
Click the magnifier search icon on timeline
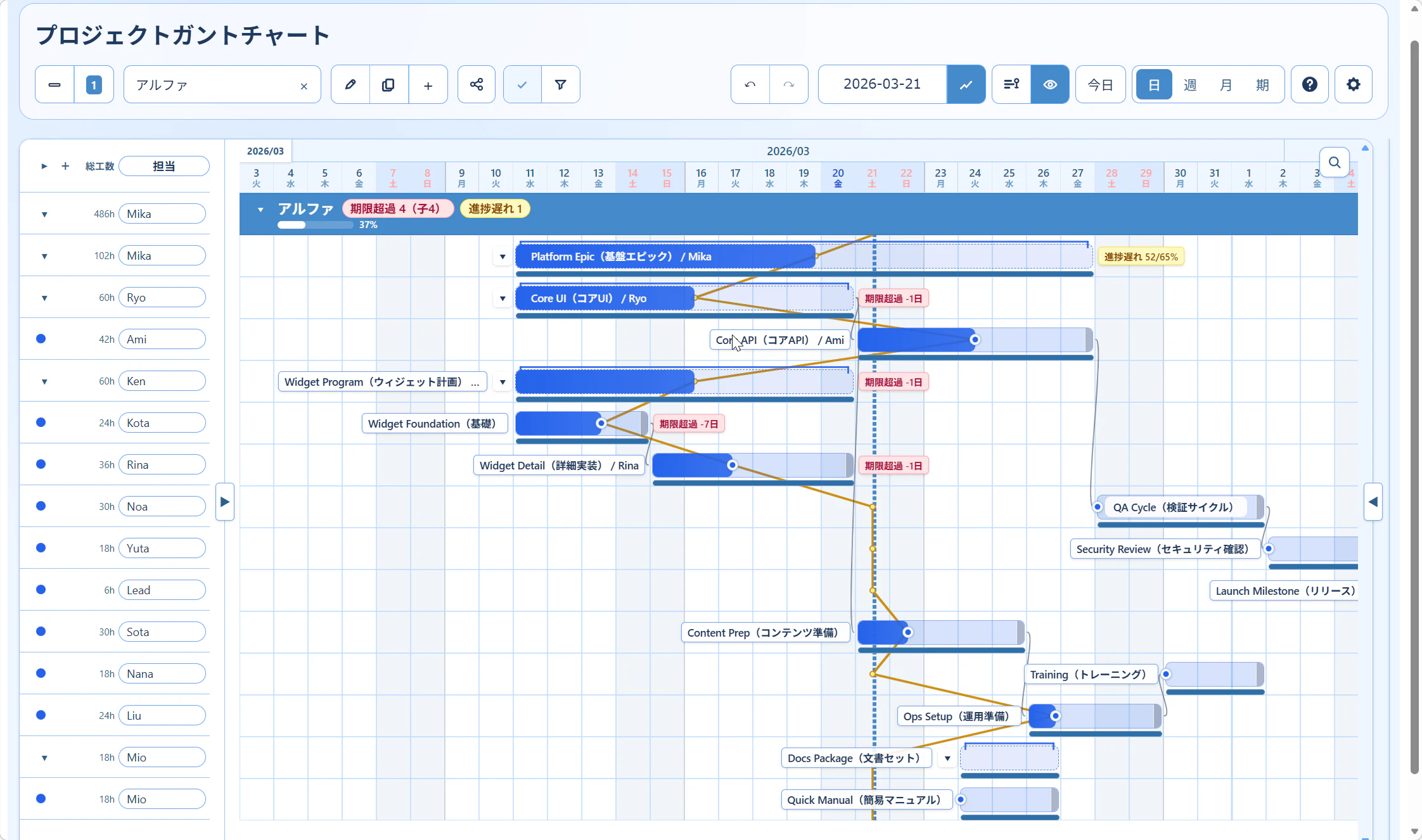[1334, 163]
